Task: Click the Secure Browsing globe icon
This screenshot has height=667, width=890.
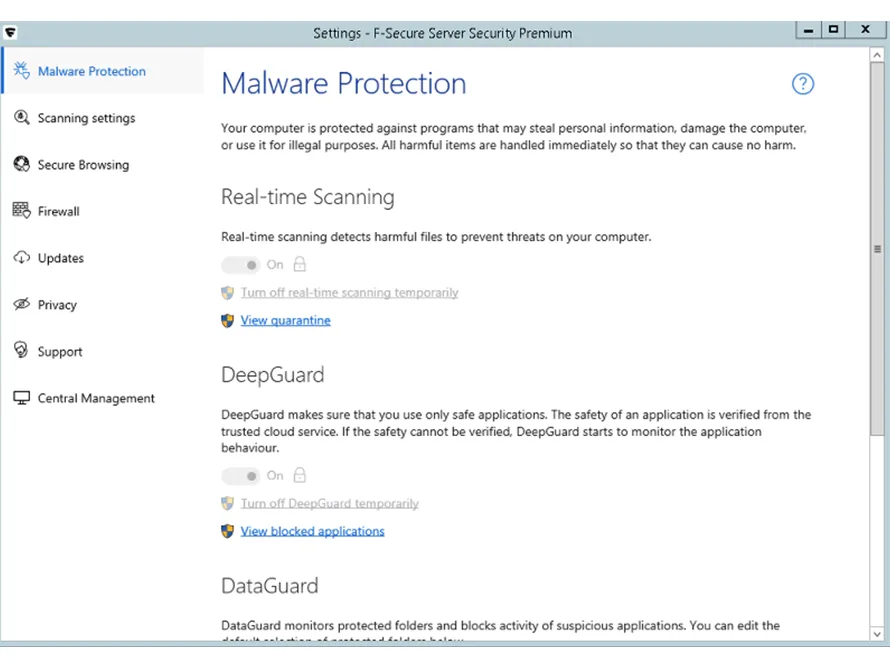Action: click(21, 165)
